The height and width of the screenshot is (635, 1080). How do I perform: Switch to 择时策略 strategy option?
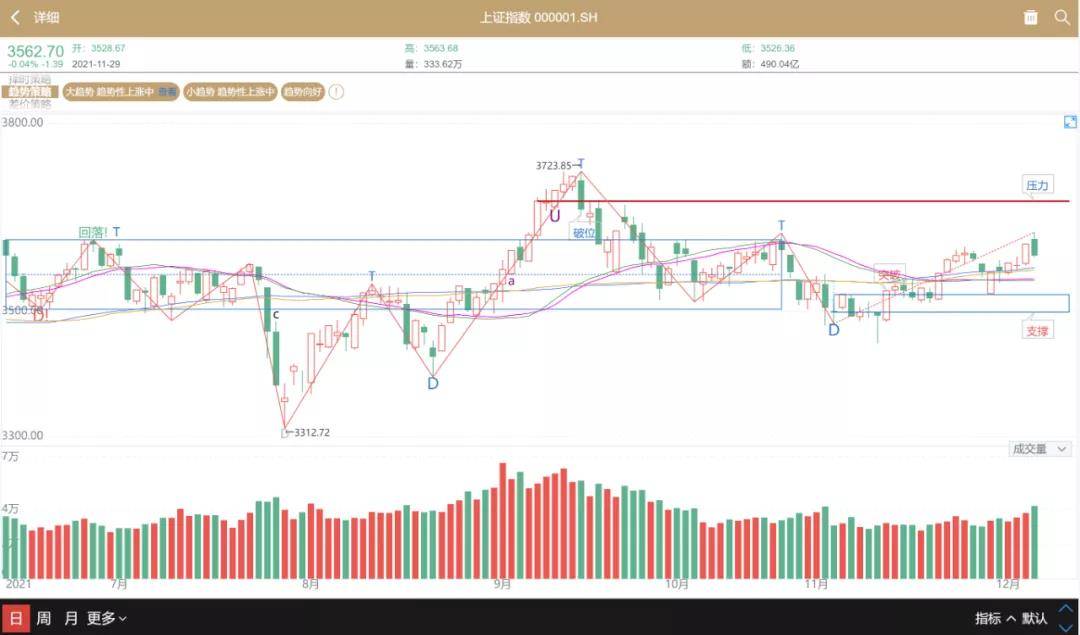point(30,80)
